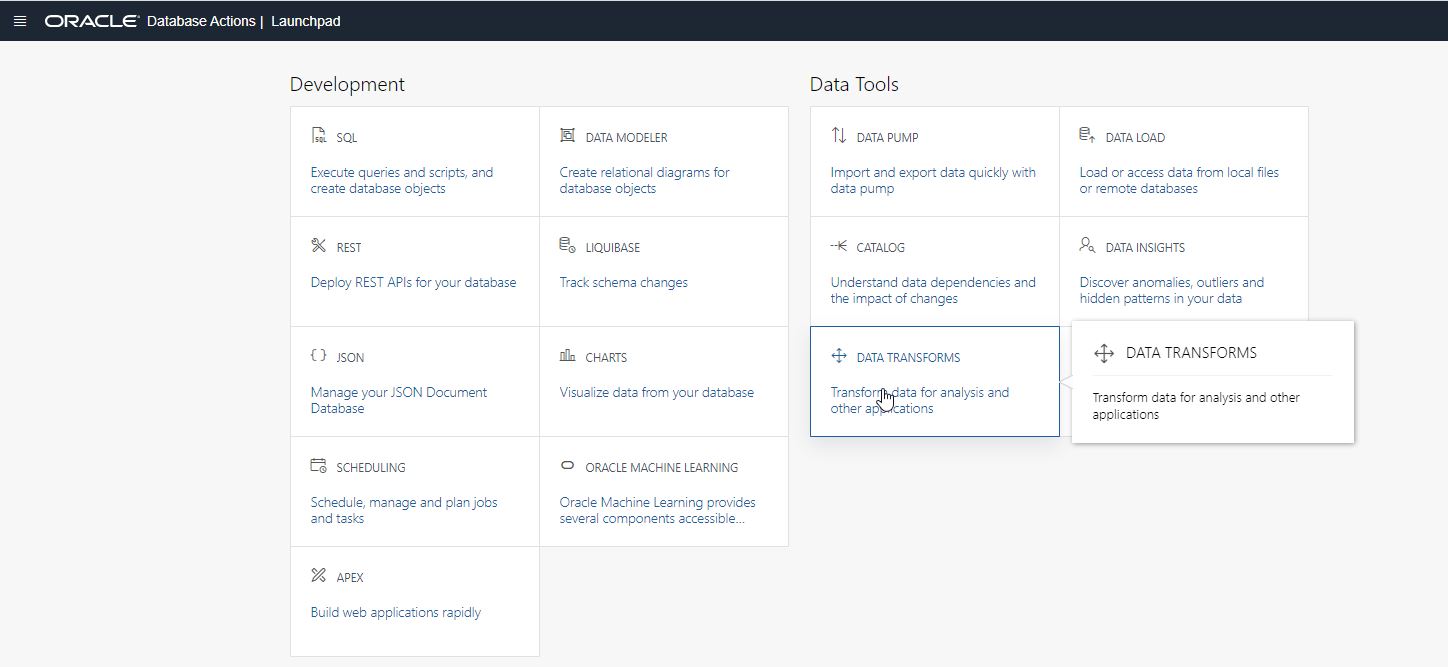This screenshot has width=1448, height=667.
Task: Open the hamburger navigation menu
Action: [19, 21]
